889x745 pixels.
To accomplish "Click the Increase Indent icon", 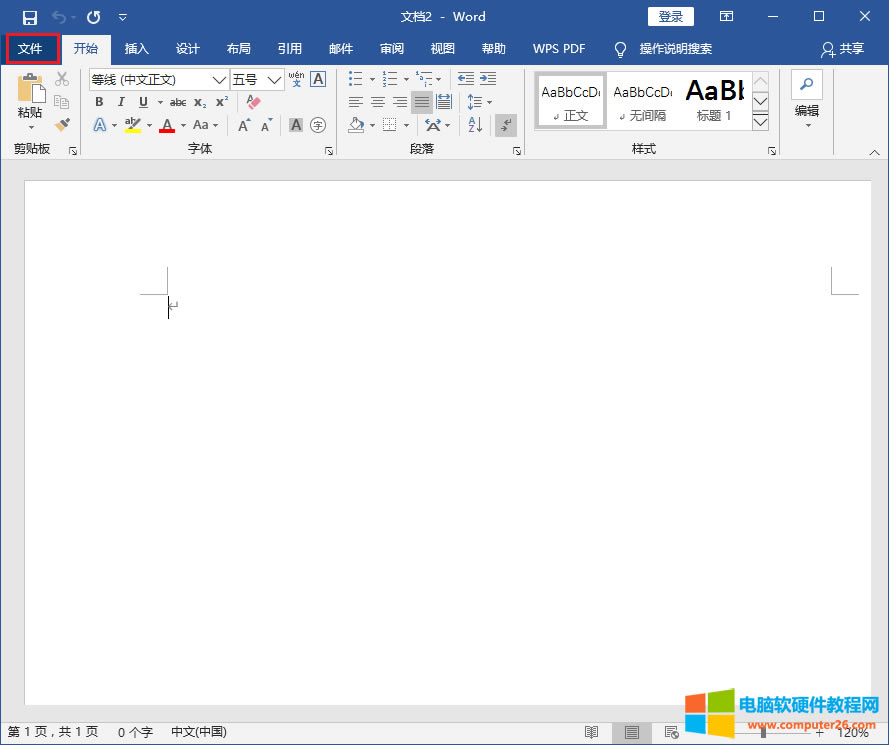I will [487, 79].
